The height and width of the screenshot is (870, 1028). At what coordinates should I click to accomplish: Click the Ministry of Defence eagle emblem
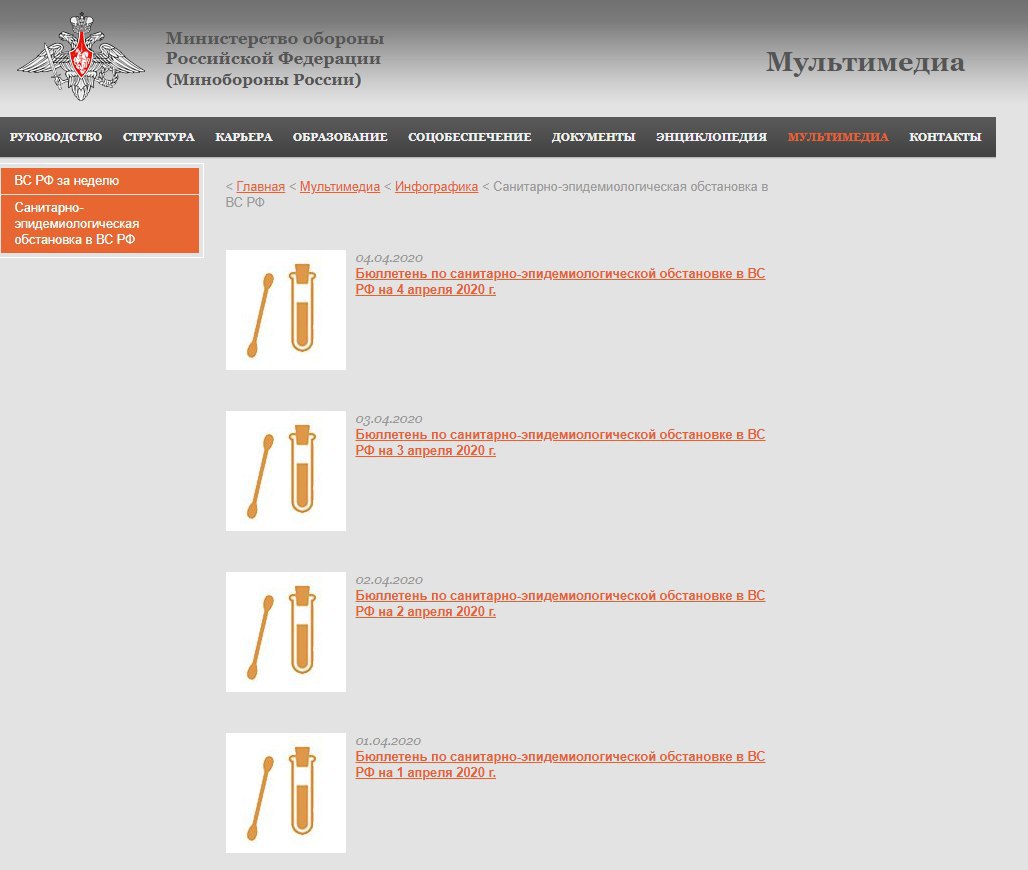[81, 57]
